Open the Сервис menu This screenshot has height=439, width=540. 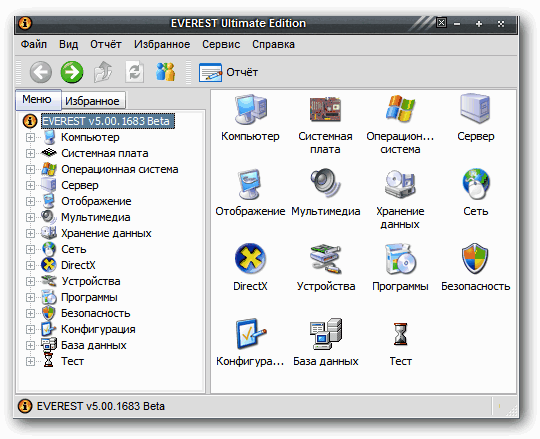(221, 44)
